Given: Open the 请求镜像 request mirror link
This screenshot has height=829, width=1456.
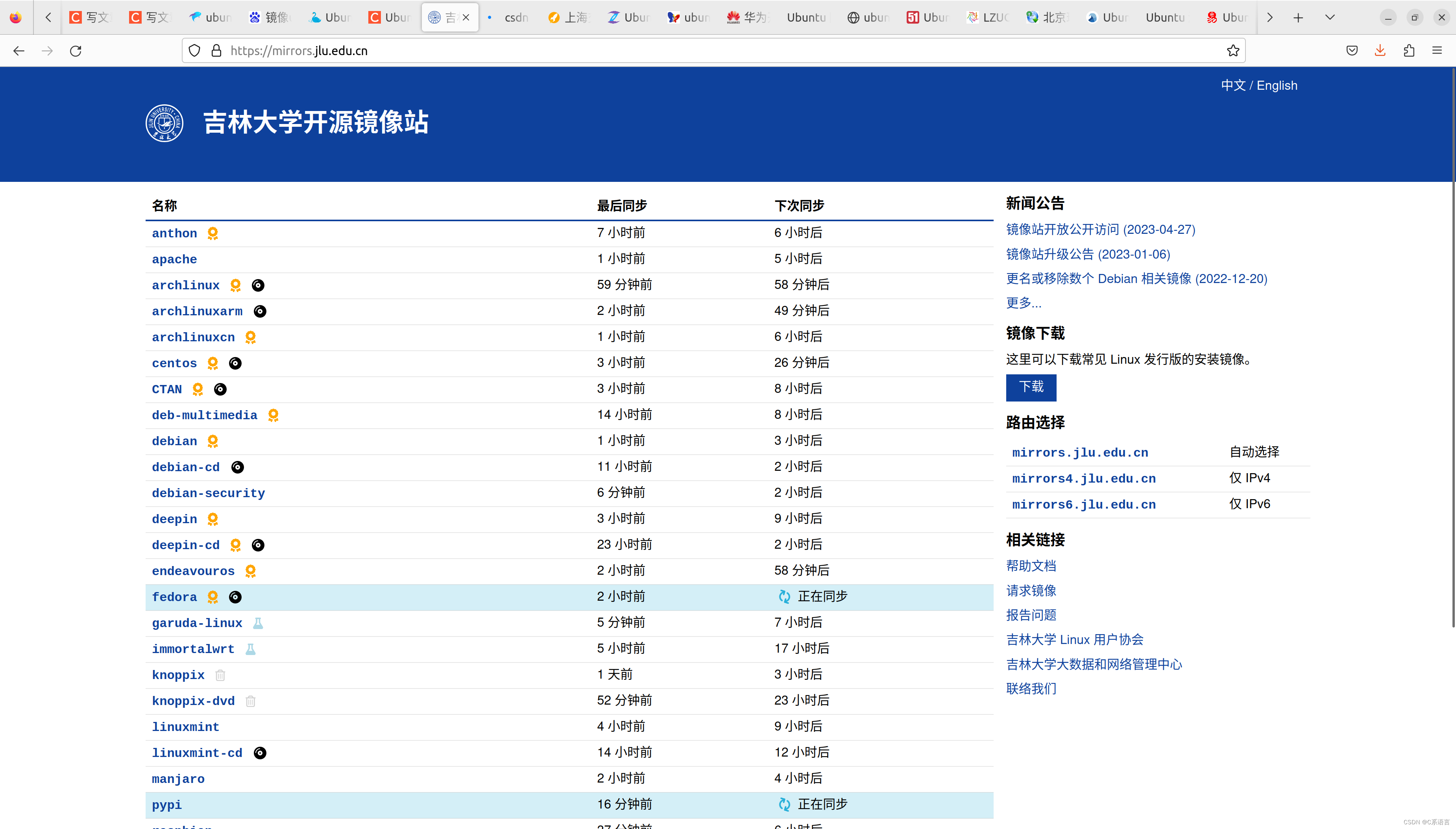Looking at the screenshot, I should [1031, 590].
